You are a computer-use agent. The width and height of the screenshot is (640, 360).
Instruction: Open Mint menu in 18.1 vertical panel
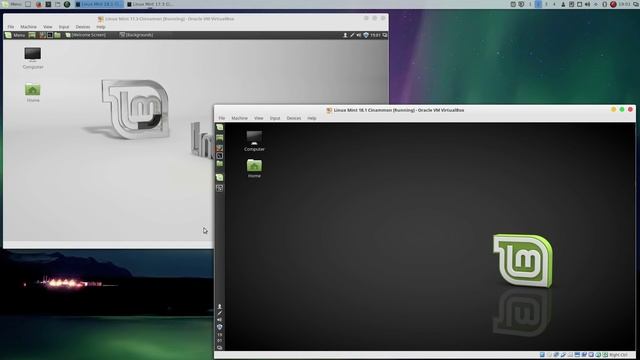pos(220,127)
